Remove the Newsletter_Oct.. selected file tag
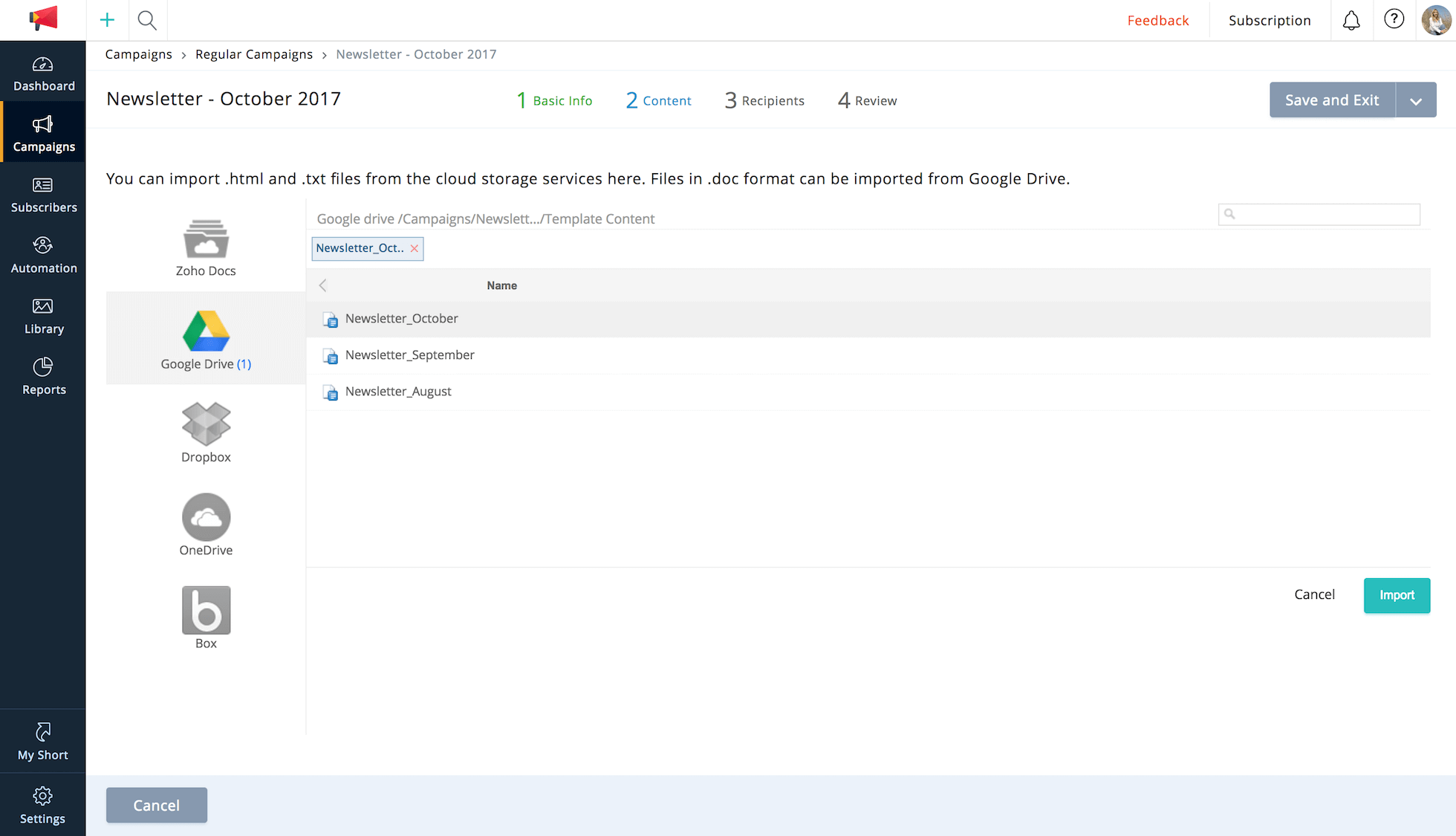 coord(415,248)
